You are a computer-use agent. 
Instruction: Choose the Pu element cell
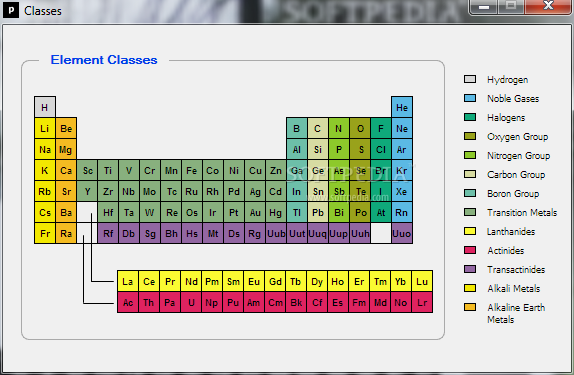tap(233, 302)
